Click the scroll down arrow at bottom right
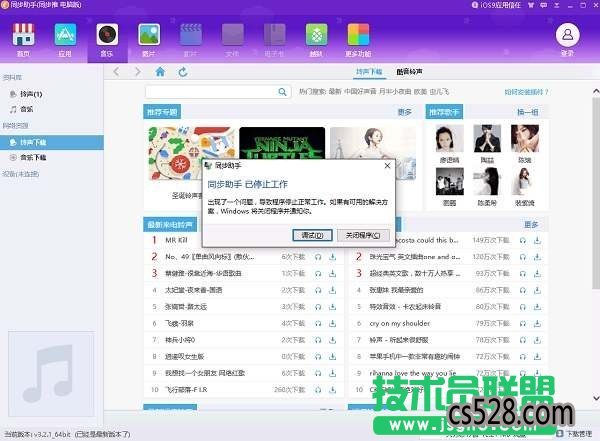600x441 pixels. pos(596,398)
